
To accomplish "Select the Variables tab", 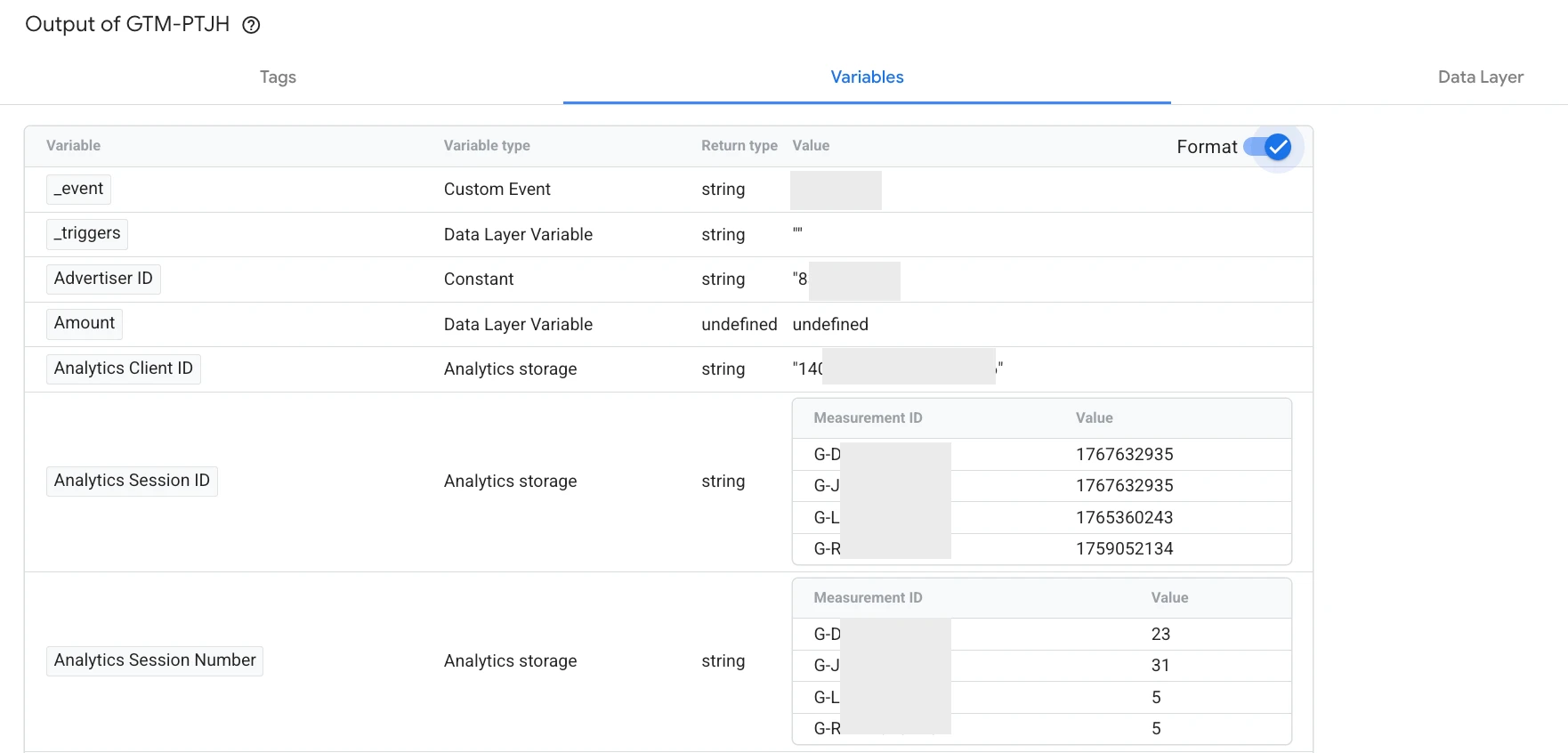I will click(867, 77).
